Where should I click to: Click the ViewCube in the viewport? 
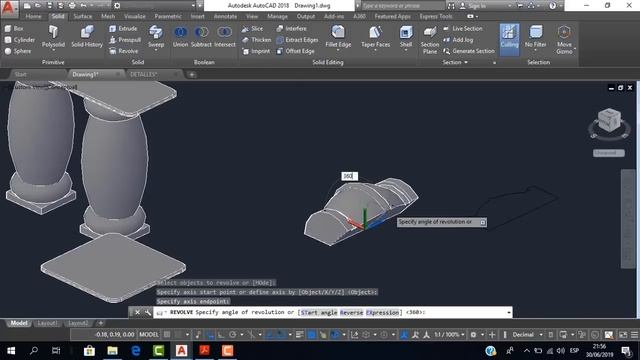coord(609,120)
